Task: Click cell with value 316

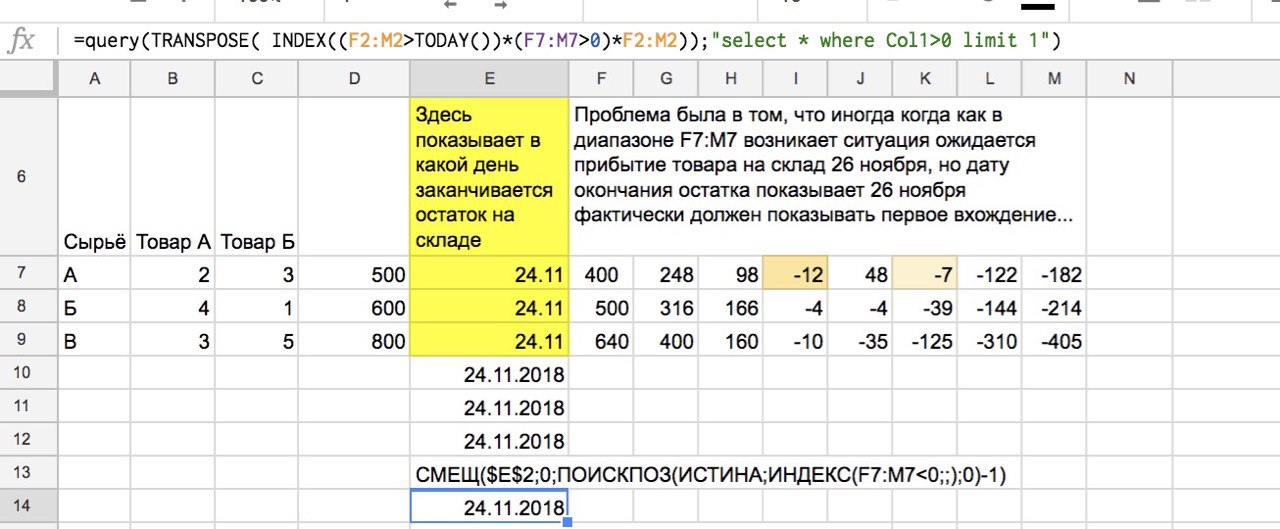Action: [x=665, y=307]
